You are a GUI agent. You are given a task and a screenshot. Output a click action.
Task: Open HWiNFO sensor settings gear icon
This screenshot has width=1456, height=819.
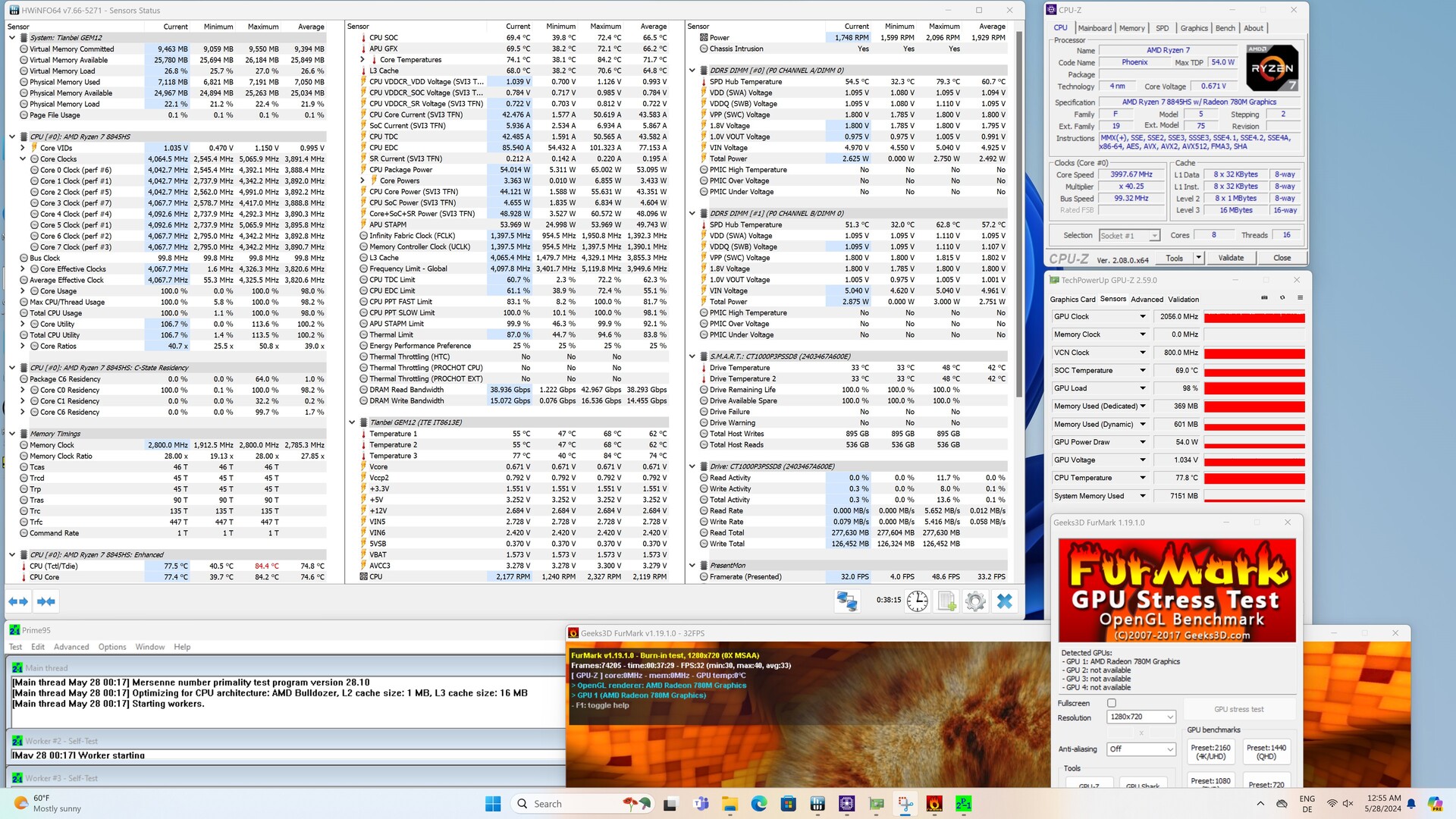click(975, 601)
